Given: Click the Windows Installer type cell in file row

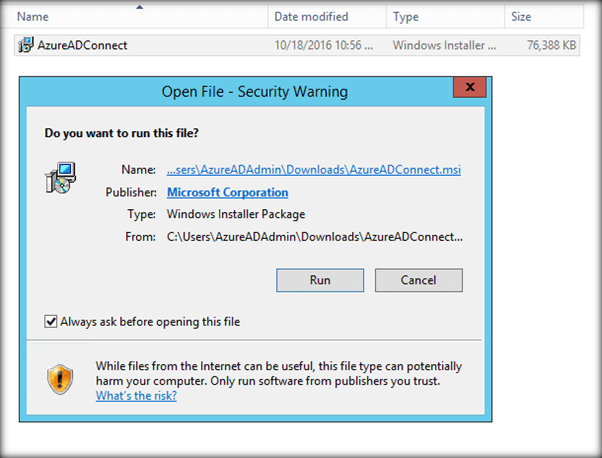Looking at the screenshot, I should click(445, 45).
